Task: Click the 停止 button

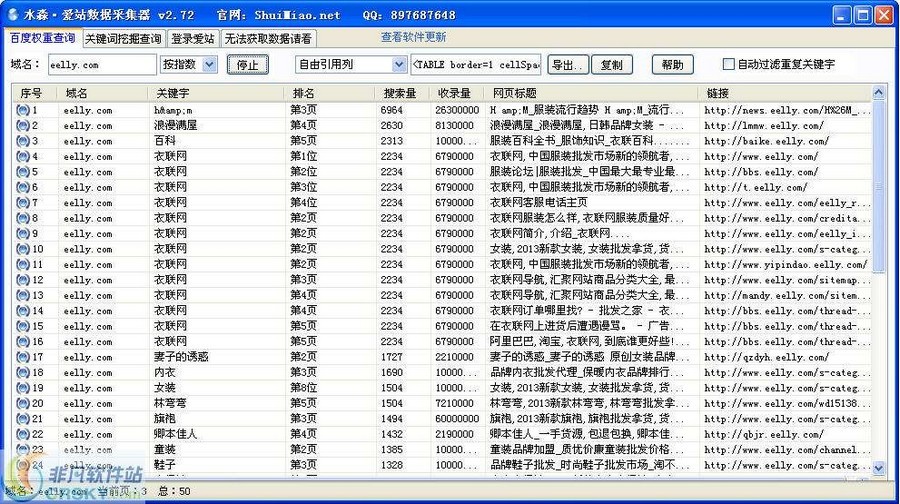Action: point(247,65)
